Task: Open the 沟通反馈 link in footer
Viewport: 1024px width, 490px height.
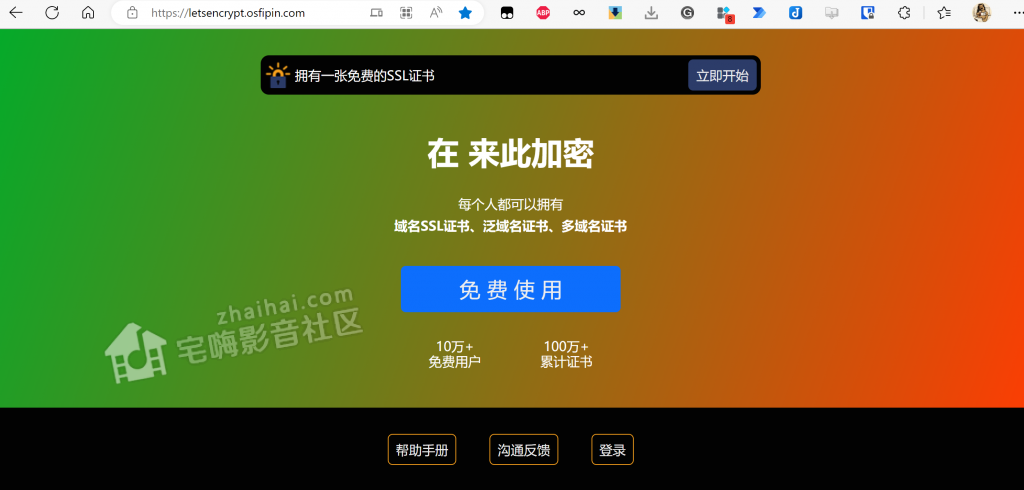Action: tap(524, 449)
